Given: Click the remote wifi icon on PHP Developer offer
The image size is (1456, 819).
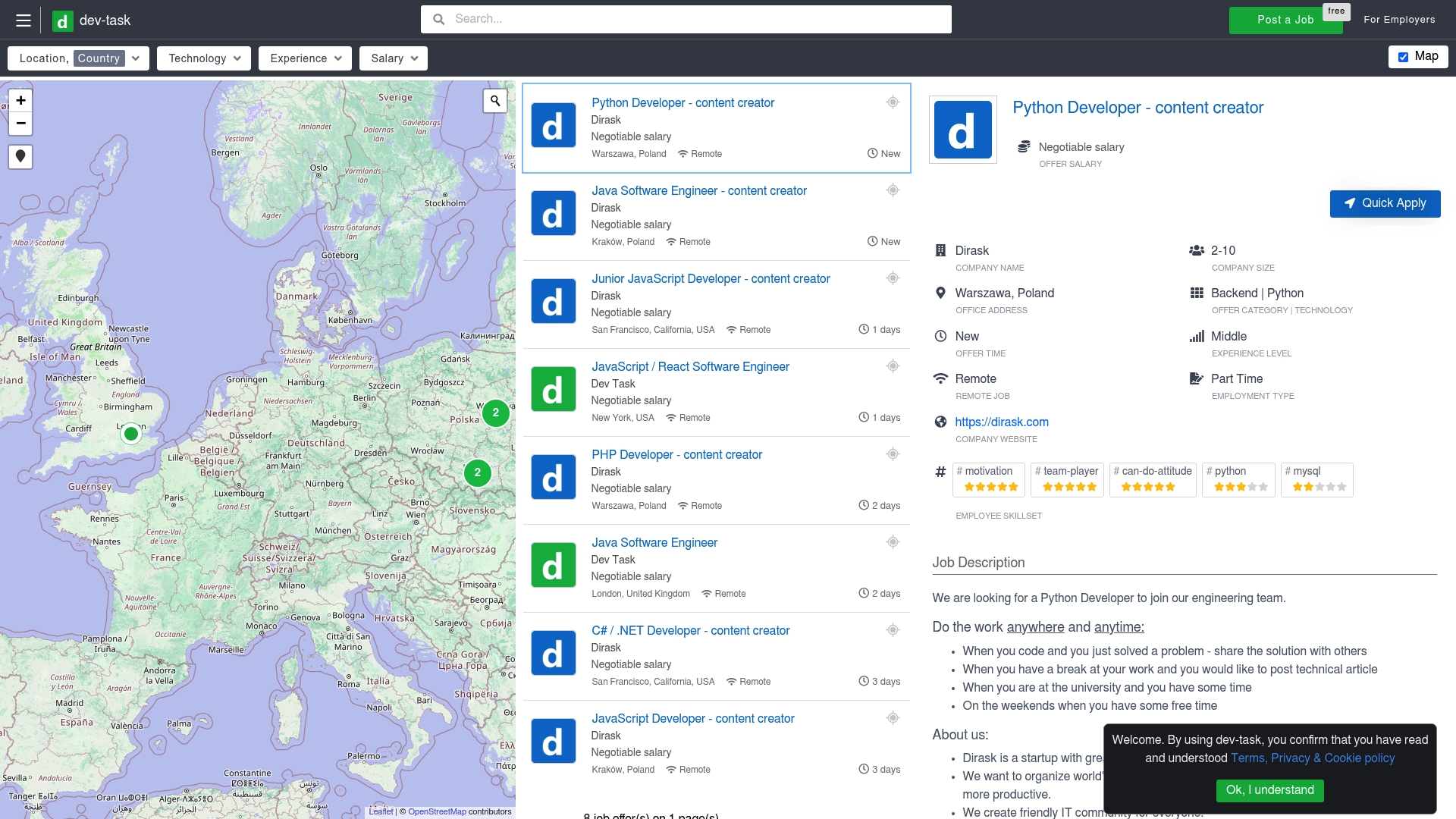Looking at the screenshot, I should pyautogui.click(x=681, y=505).
